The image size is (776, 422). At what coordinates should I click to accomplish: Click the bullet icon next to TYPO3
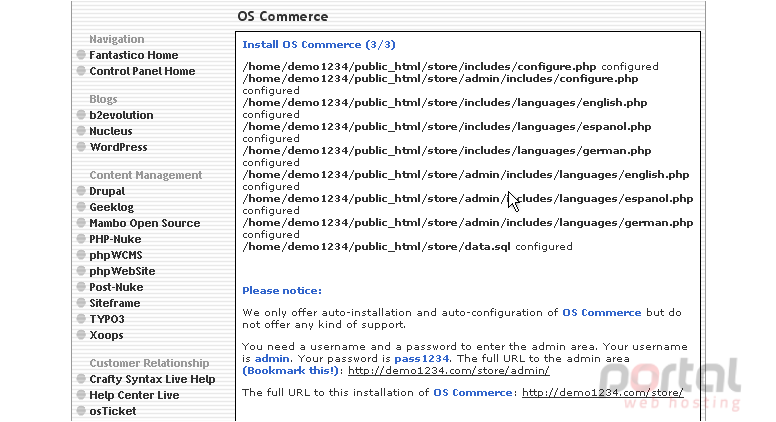pos(81,319)
